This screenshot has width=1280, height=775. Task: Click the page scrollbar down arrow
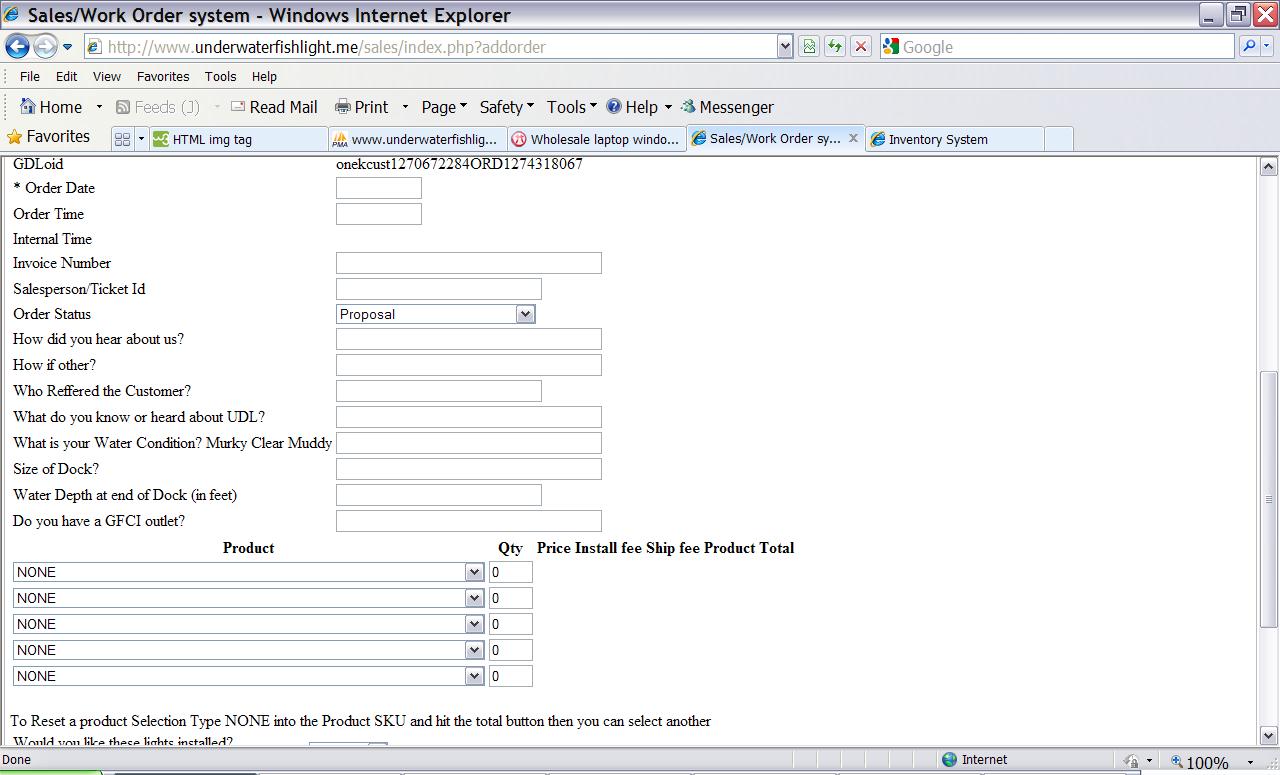1269,735
